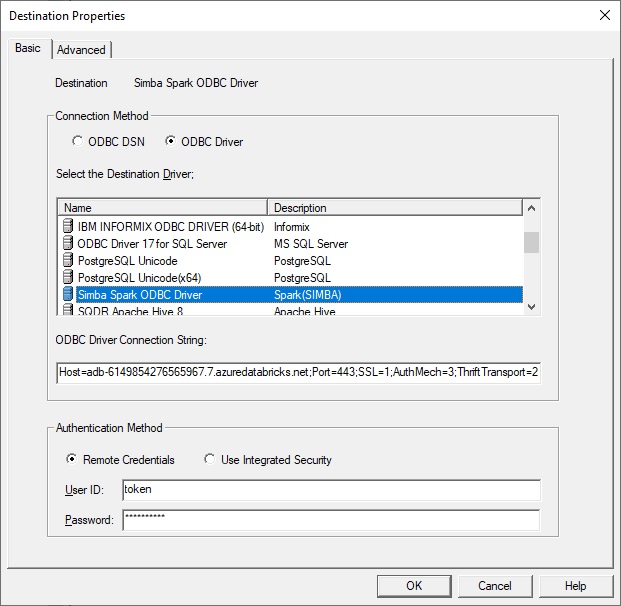Viewport: 621px width, 606px height.
Task: Click the IBM INFORMIX driver database icon
Action: click(x=68, y=227)
